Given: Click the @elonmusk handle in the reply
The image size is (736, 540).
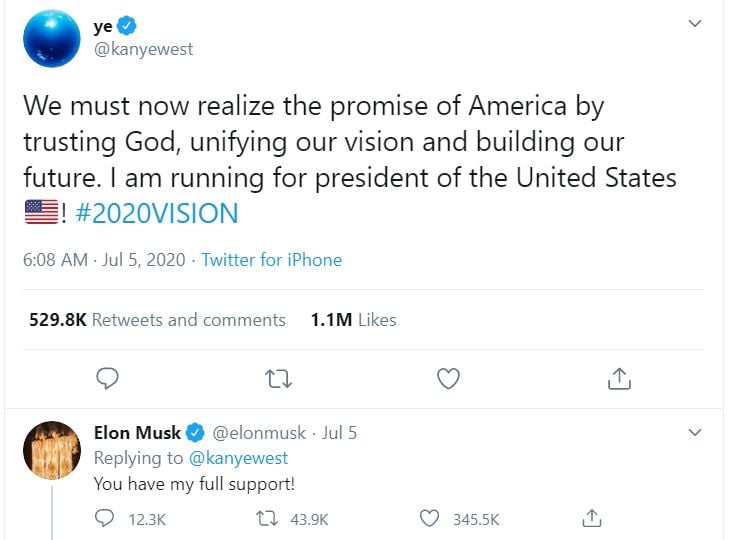Looking at the screenshot, I should [260, 433].
